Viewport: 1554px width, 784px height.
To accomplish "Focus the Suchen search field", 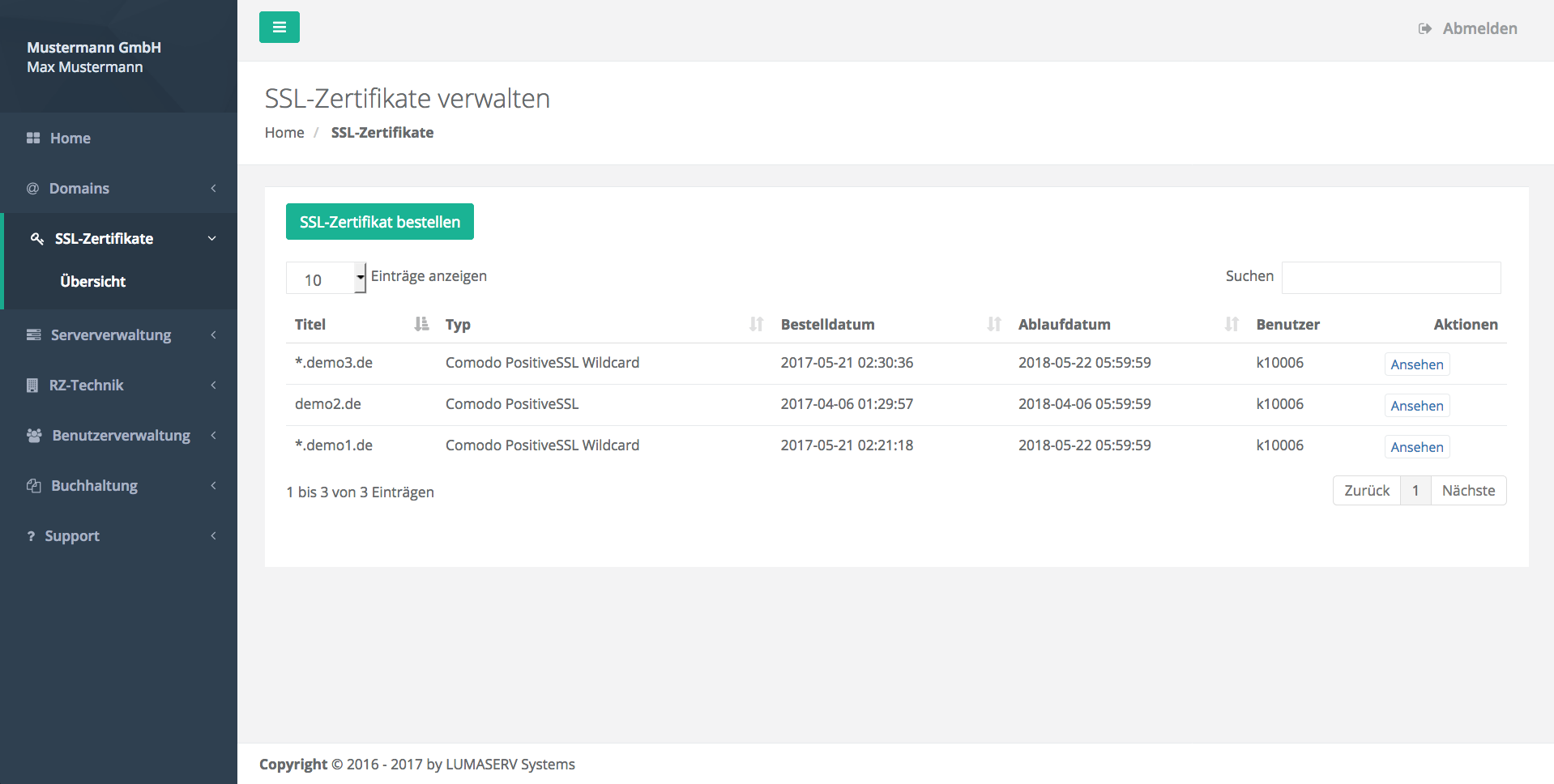I will coord(1391,278).
